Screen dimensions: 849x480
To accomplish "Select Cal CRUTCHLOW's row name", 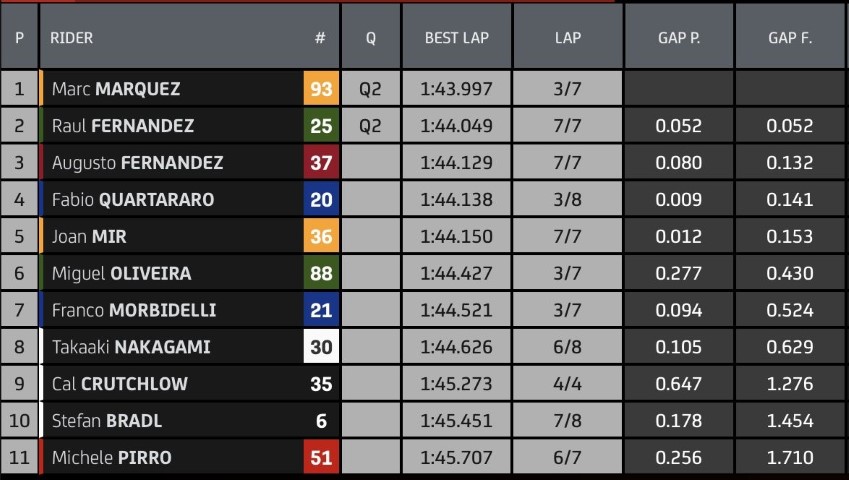I will [120, 384].
